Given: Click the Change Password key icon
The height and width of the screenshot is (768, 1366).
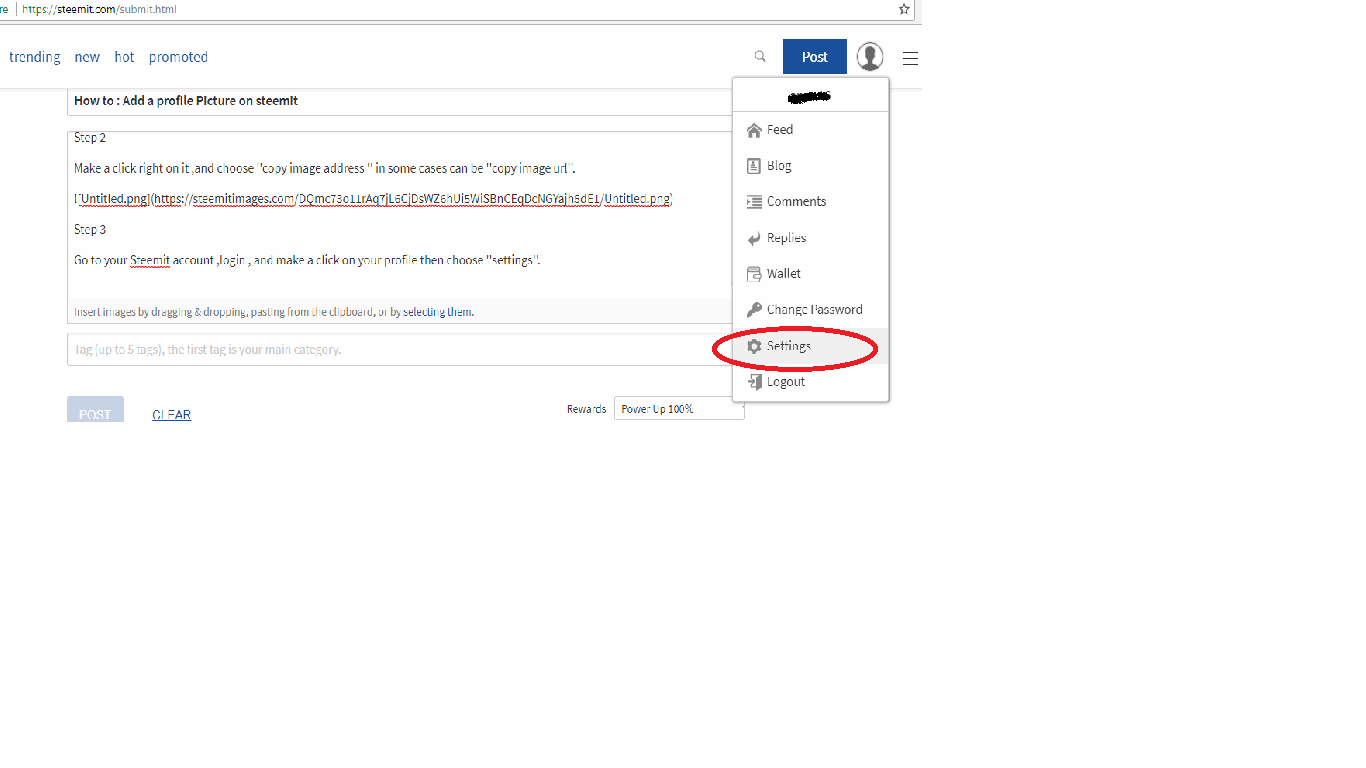Looking at the screenshot, I should [754, 310].
